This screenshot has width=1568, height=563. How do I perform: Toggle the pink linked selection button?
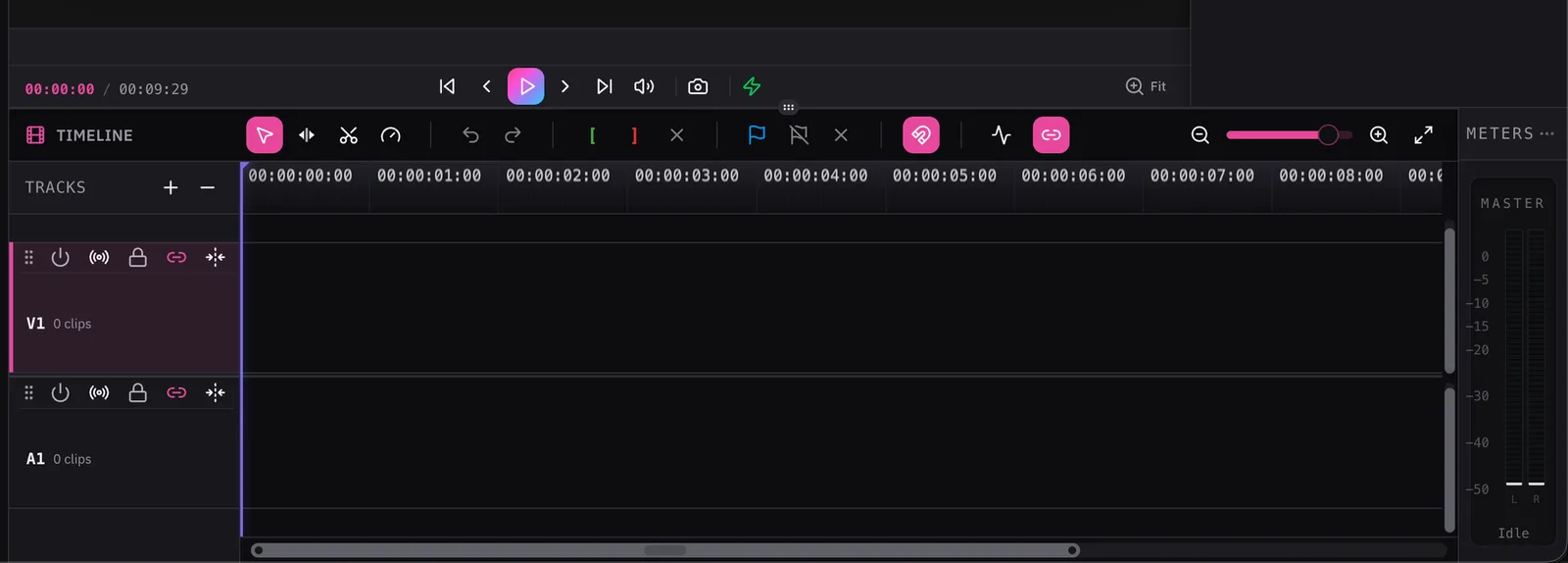pyautogui.click(x=1052, y=135)
